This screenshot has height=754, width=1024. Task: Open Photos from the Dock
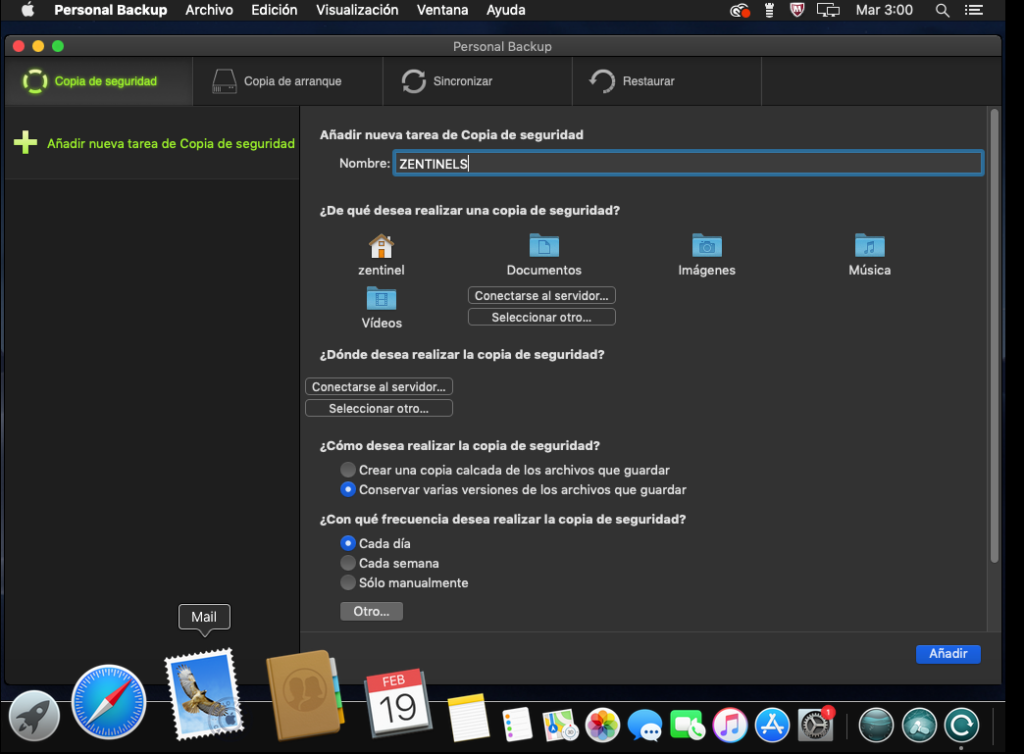602,725
